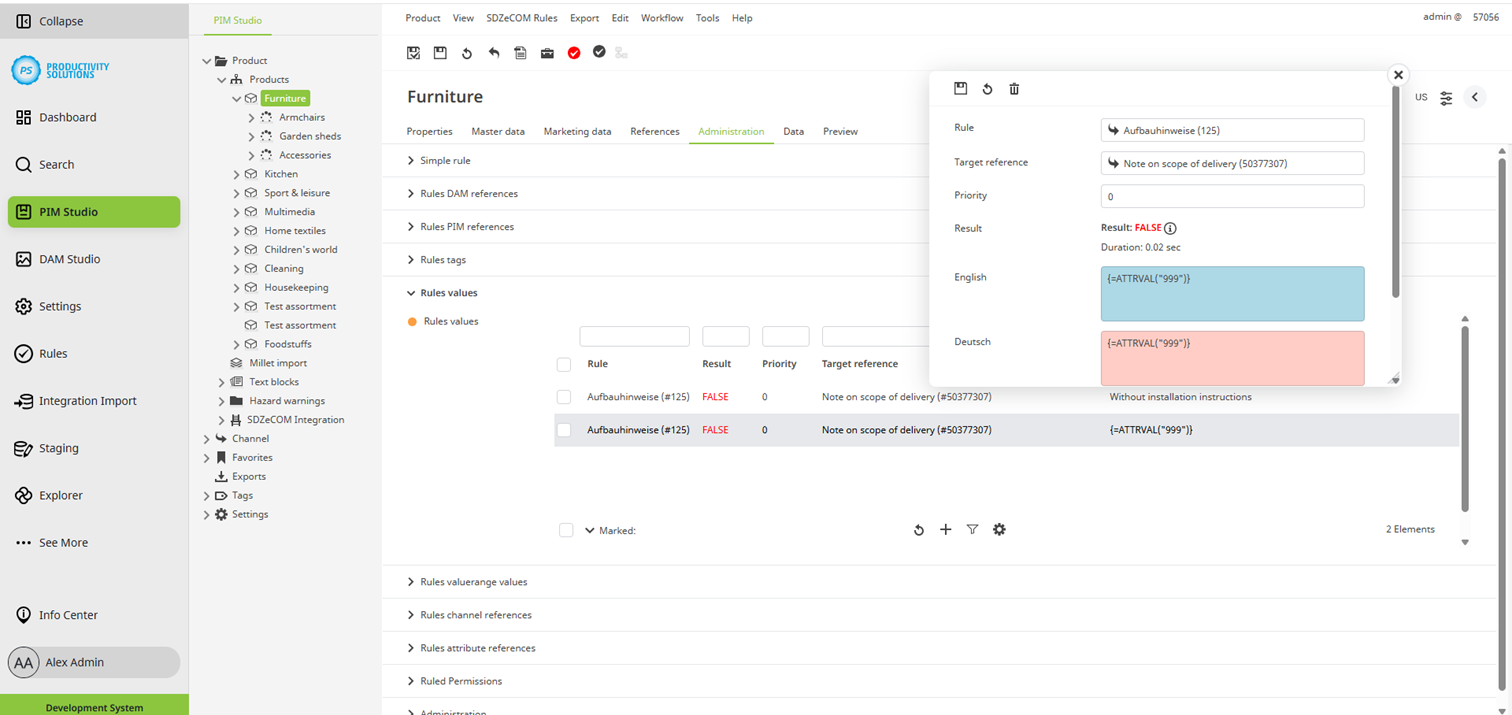Click the briefcase icon in main toolbar
The width and height of the screenshot is (1512, 715).
(547, 53)
